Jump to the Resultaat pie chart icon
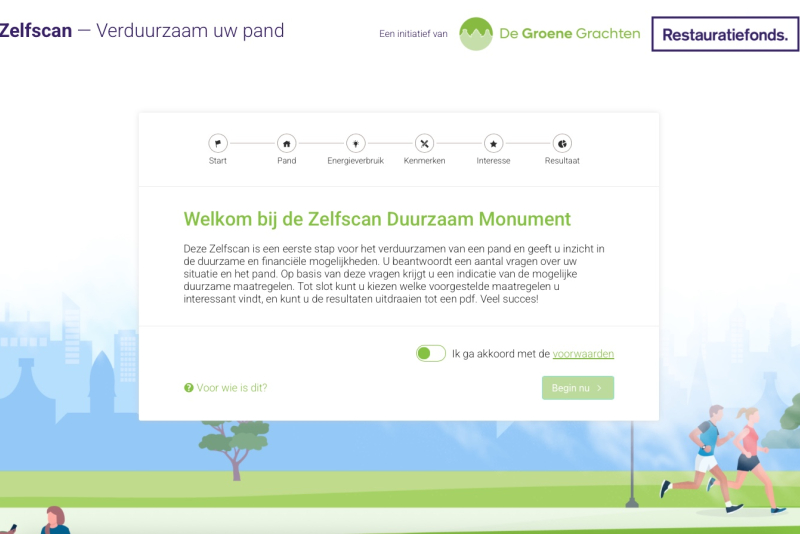 562,143
